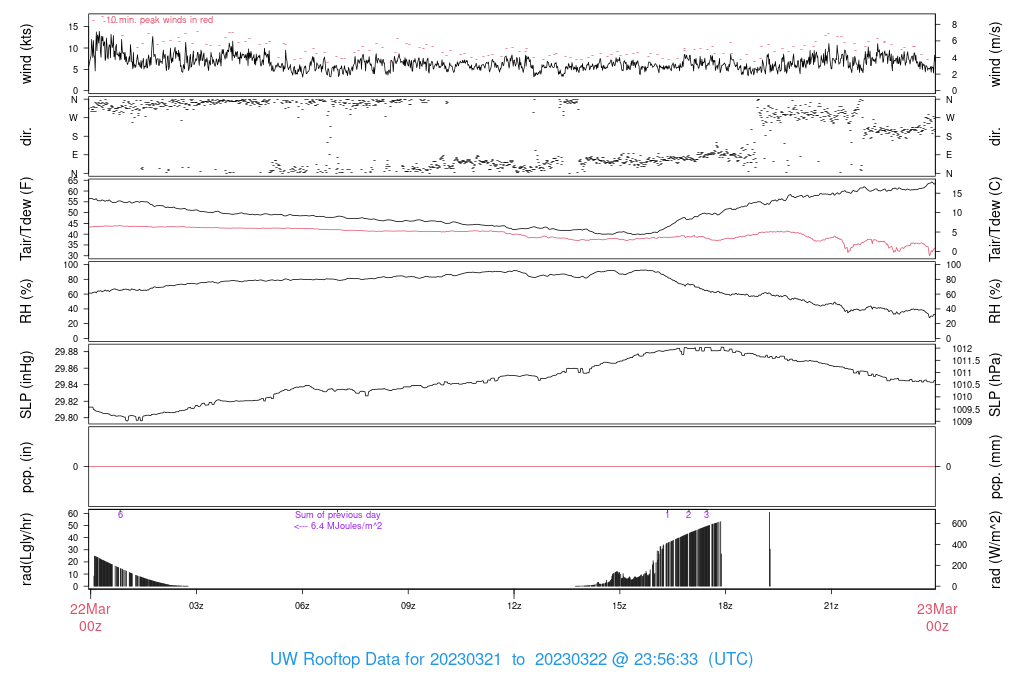
Task: Click the "65" Fahrenheit tick value
Action: (73, 181)
